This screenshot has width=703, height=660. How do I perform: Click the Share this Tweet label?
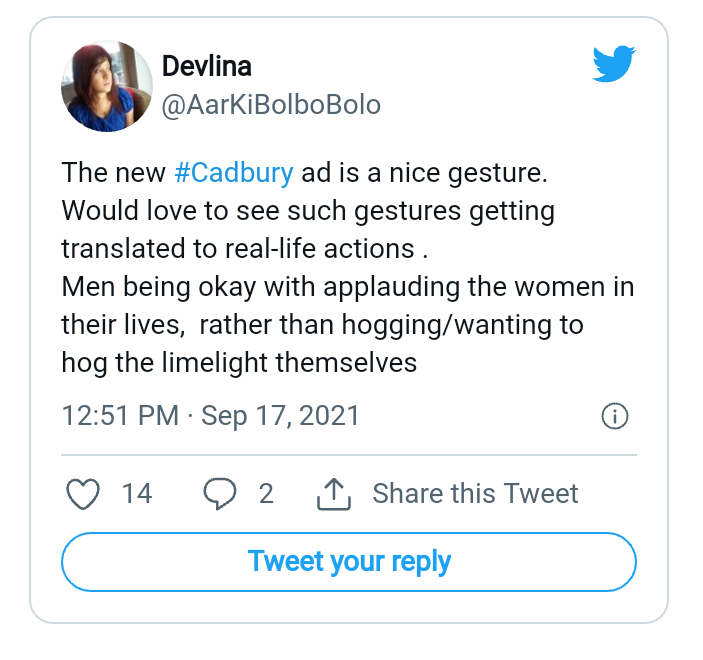(475, 494)
